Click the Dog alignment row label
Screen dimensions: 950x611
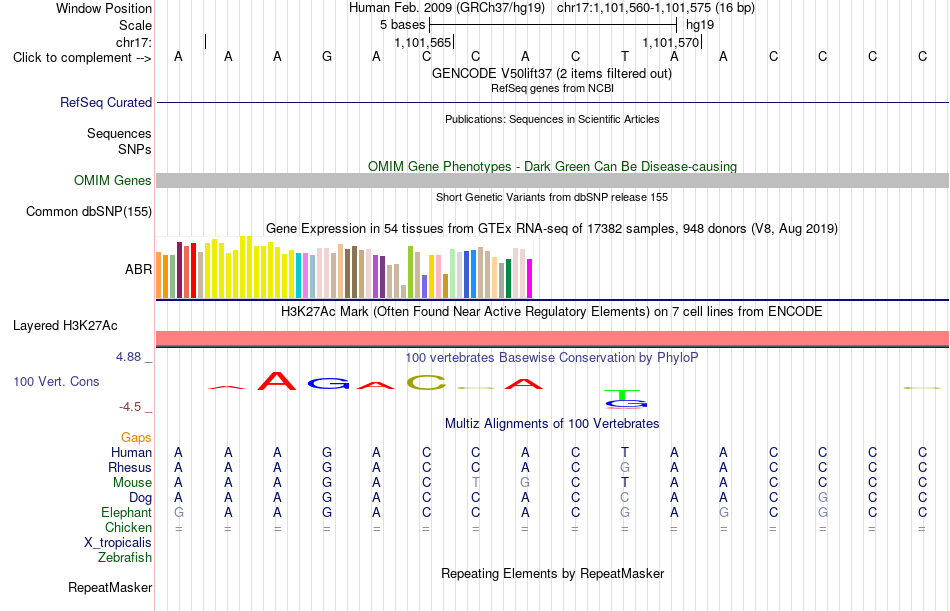click(x=141, y=498)
